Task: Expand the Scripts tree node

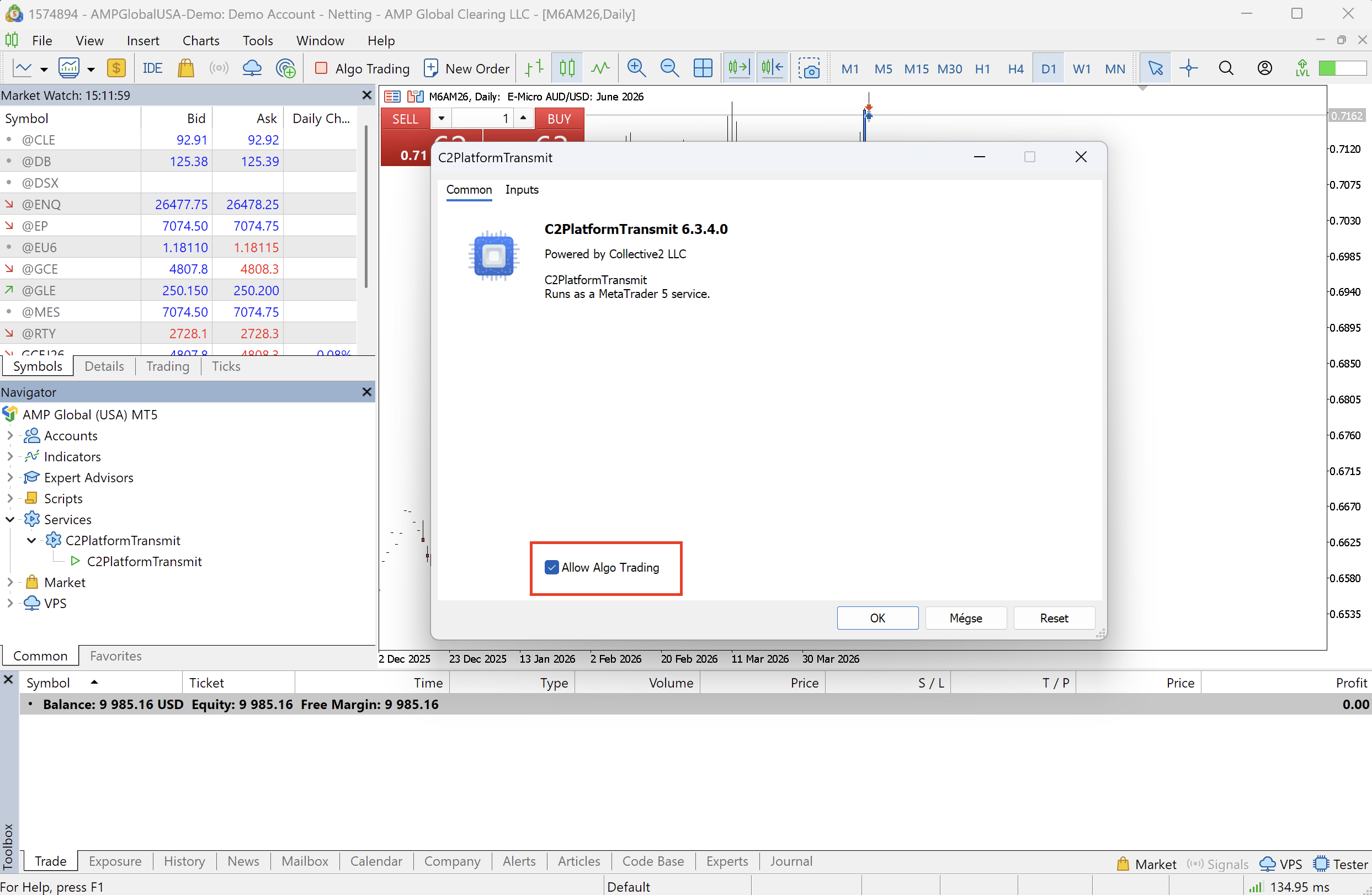Action: pos(10,498)
